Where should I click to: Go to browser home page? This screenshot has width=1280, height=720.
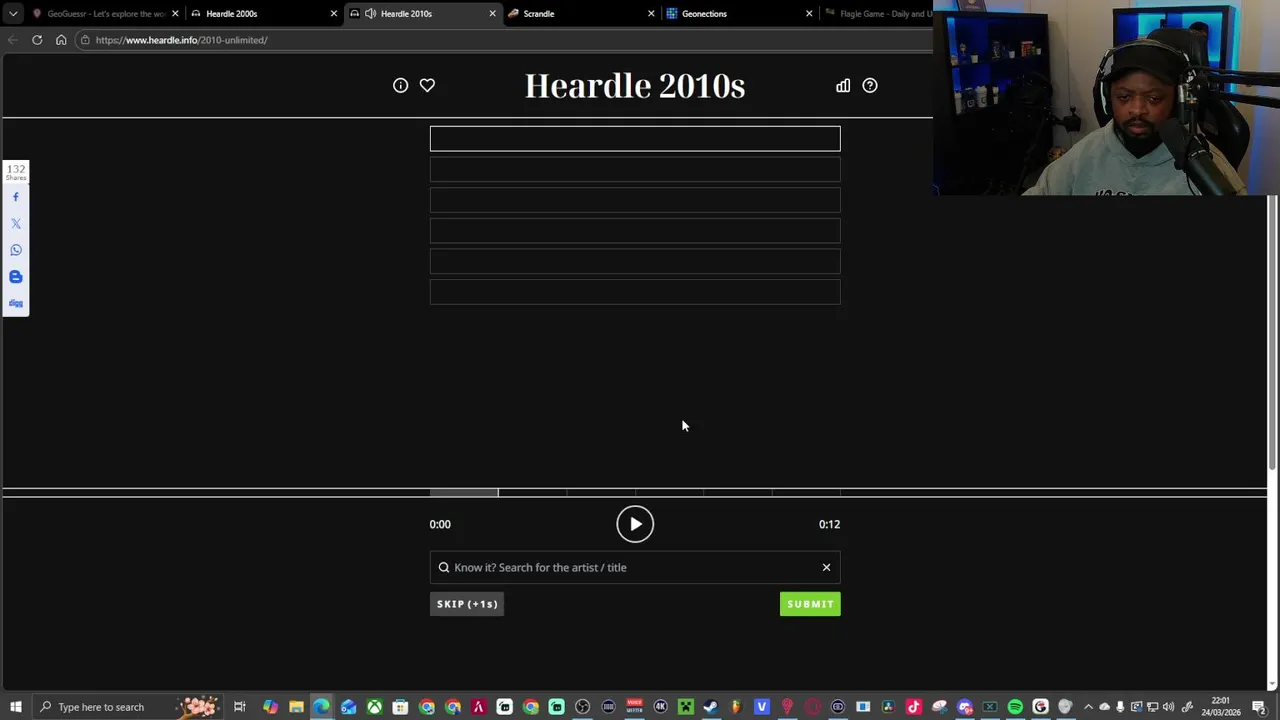(x=61, y=40)
